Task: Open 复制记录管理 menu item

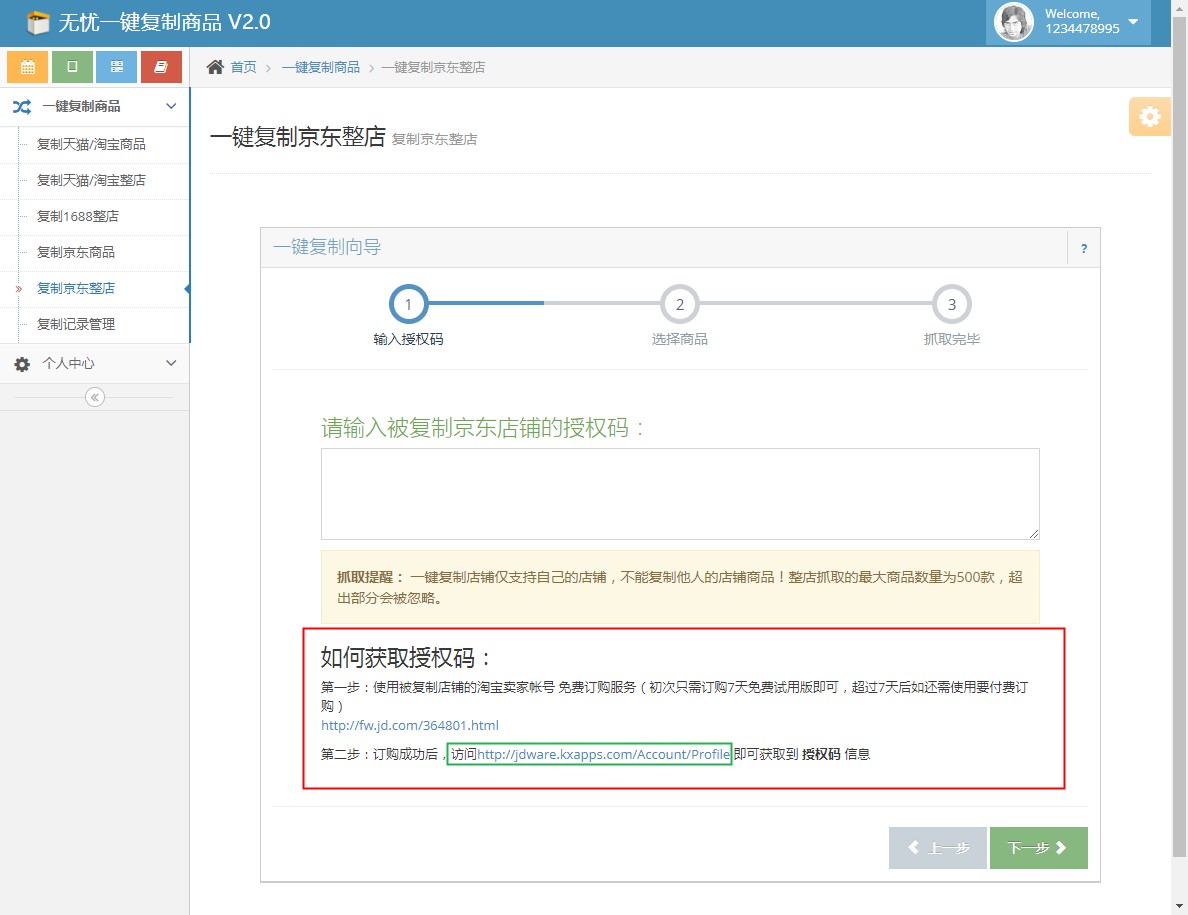Action: [x=95, y=324]
